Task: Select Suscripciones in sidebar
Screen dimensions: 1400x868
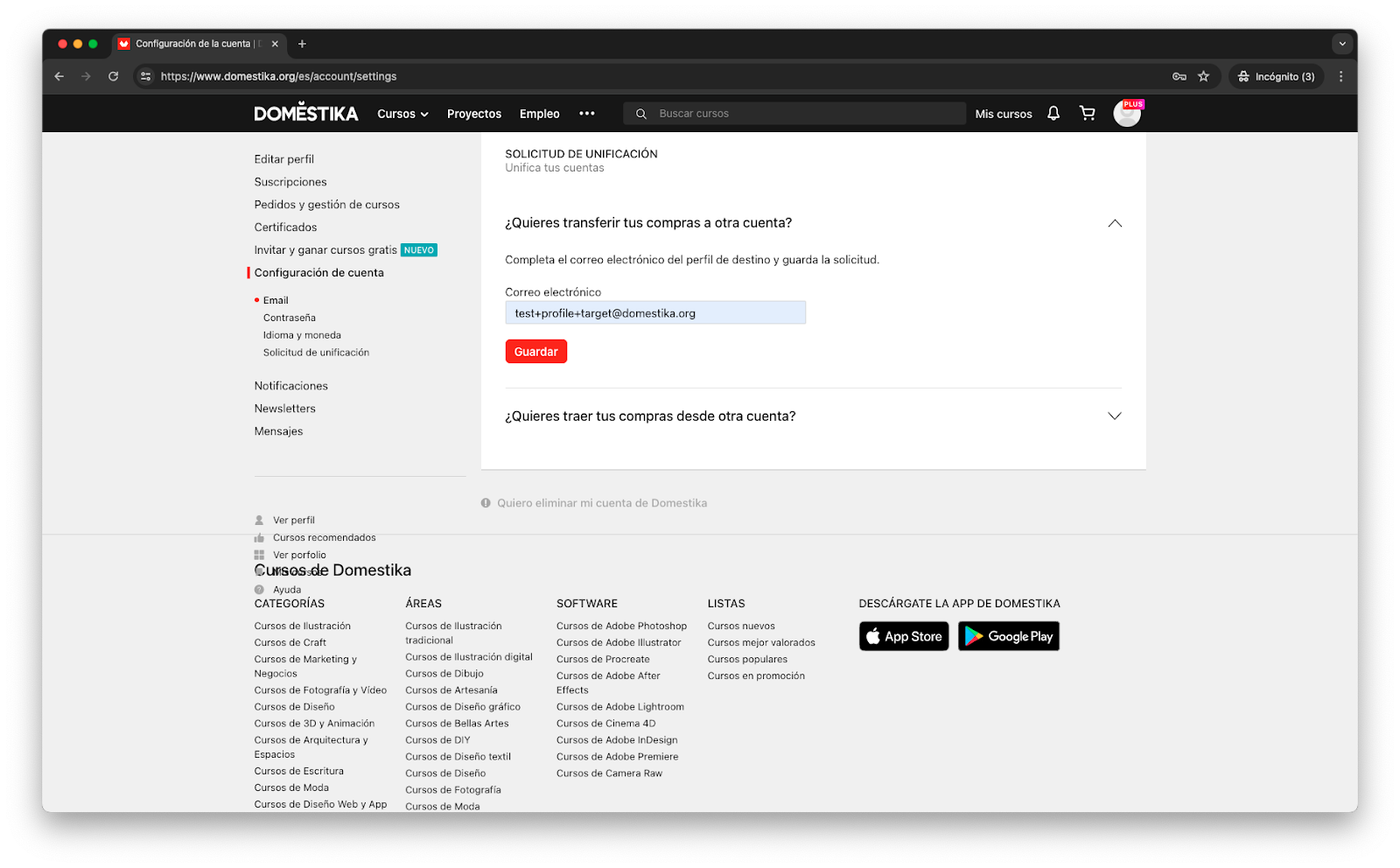Action: pos(290,182)
